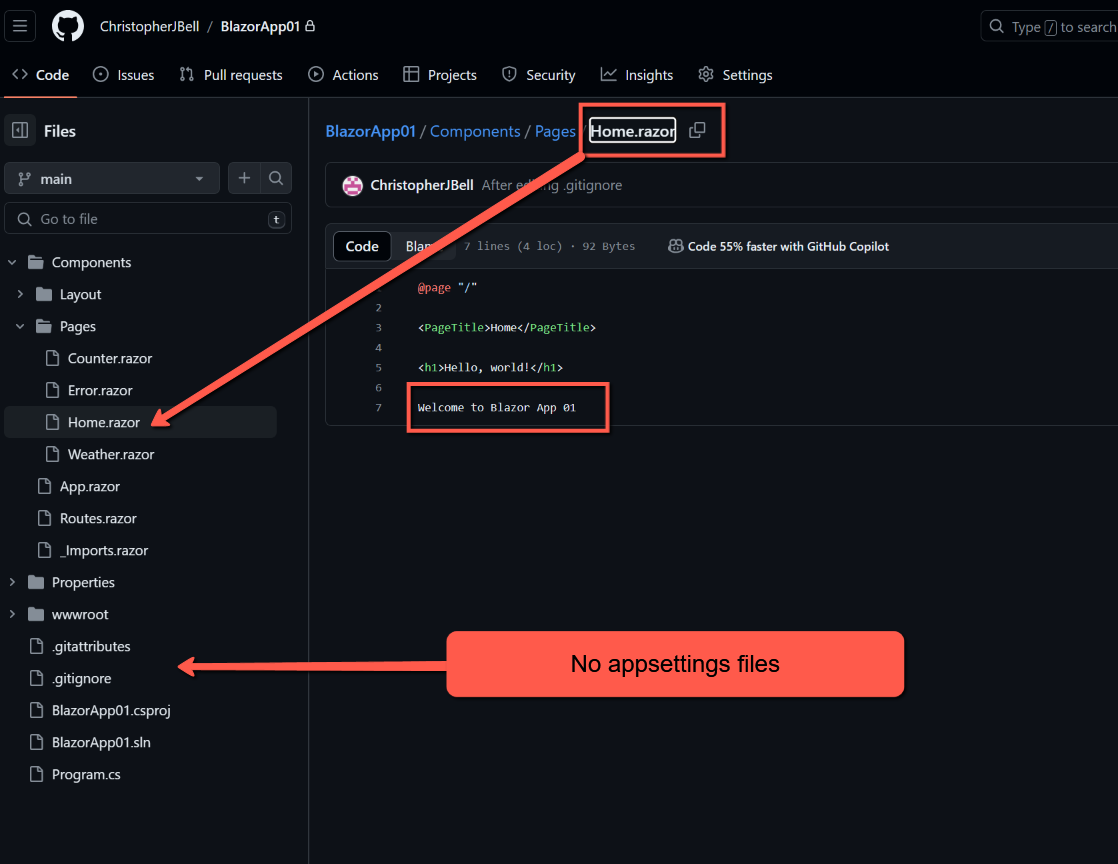Image resolution: width=1118 pixels, height=864 pixels.
Task: Open file search with the magnifier icon
Action: pyautogui.click(x=276, y=178)
